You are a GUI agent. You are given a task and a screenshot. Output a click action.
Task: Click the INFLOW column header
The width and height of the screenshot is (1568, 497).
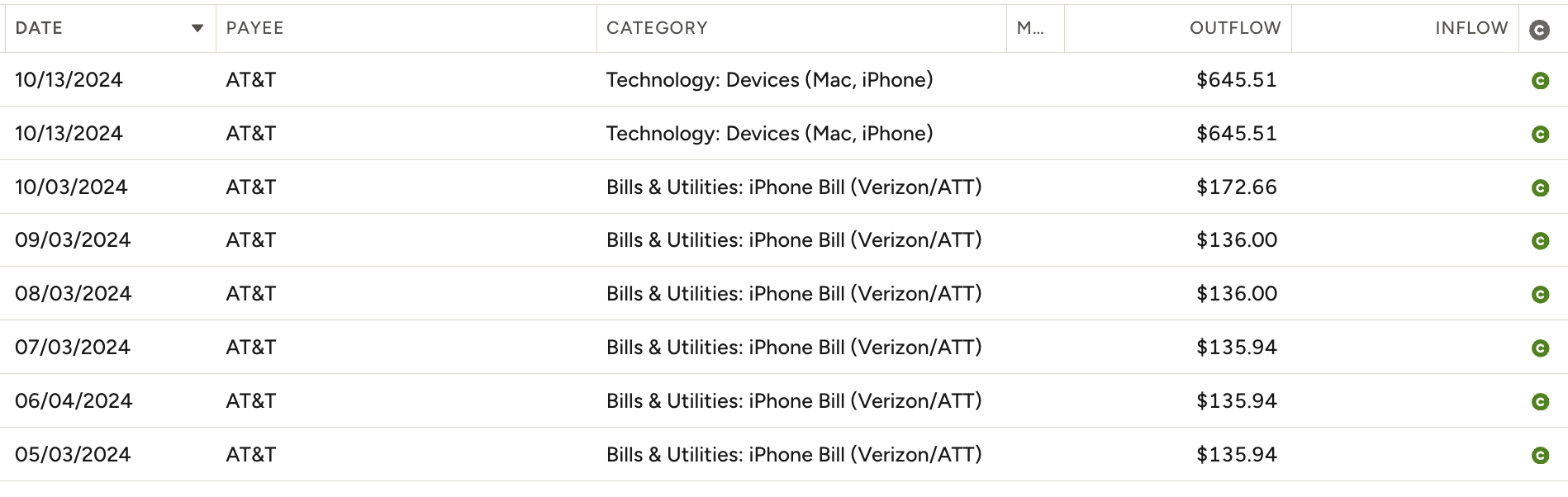tap(1472, 27)
